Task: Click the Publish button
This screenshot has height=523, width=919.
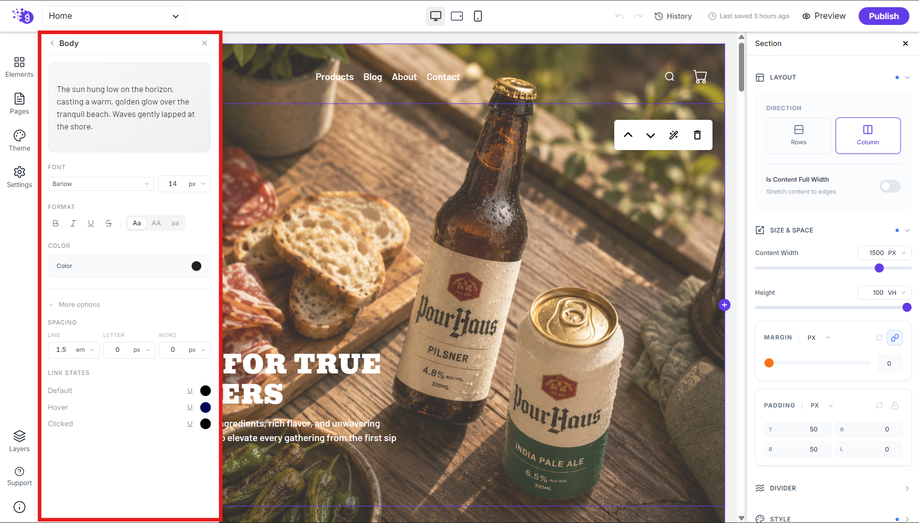Action: [883, 16]
